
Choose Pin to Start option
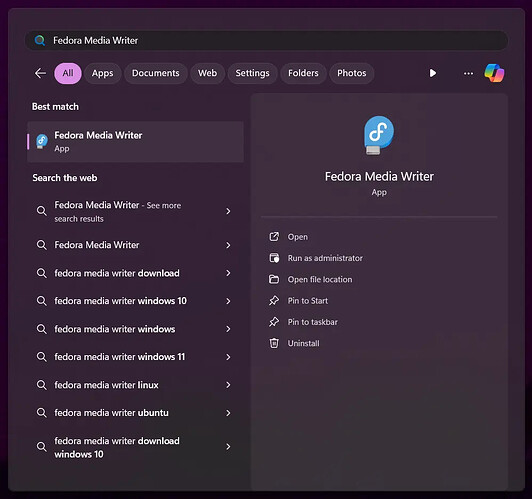(x=308, y=301)
